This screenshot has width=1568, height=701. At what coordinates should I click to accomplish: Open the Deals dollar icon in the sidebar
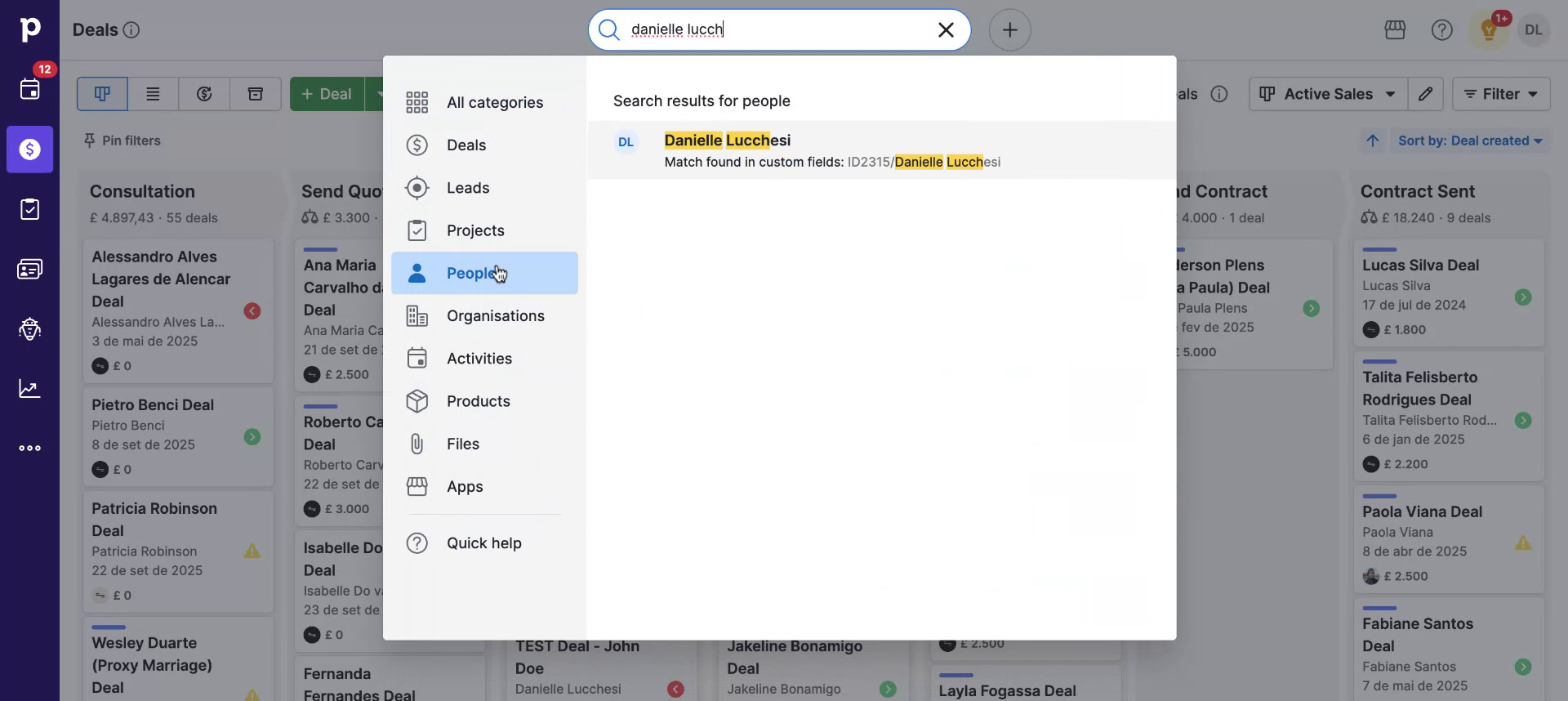tap(30, 150)
